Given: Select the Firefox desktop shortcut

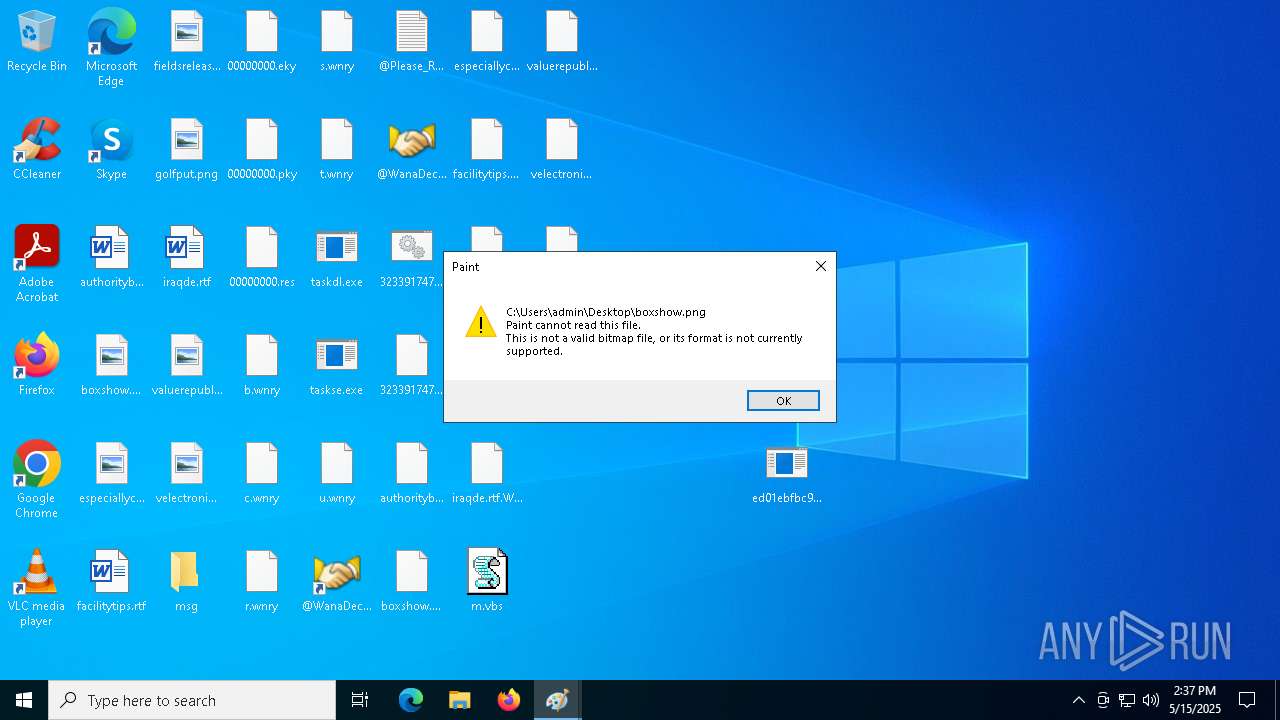Looking at the screenshot, I should (37, 365).
